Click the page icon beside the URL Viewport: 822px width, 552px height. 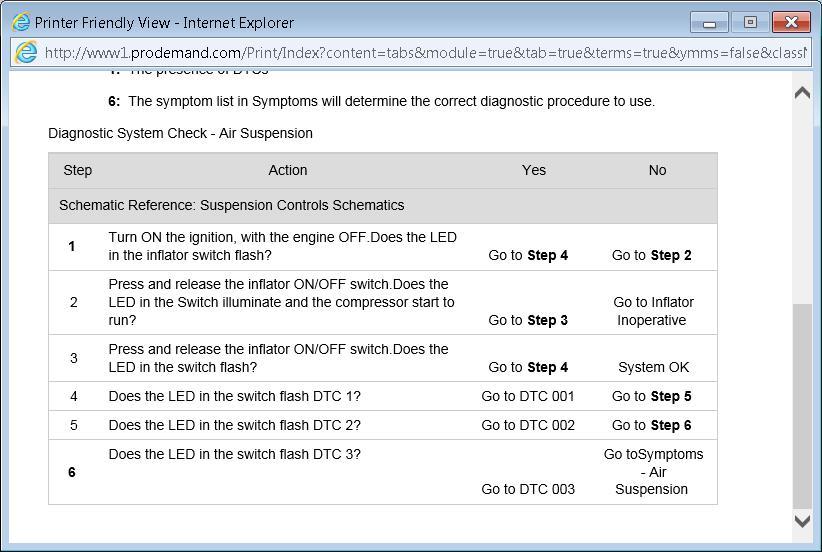pos(27,52)
